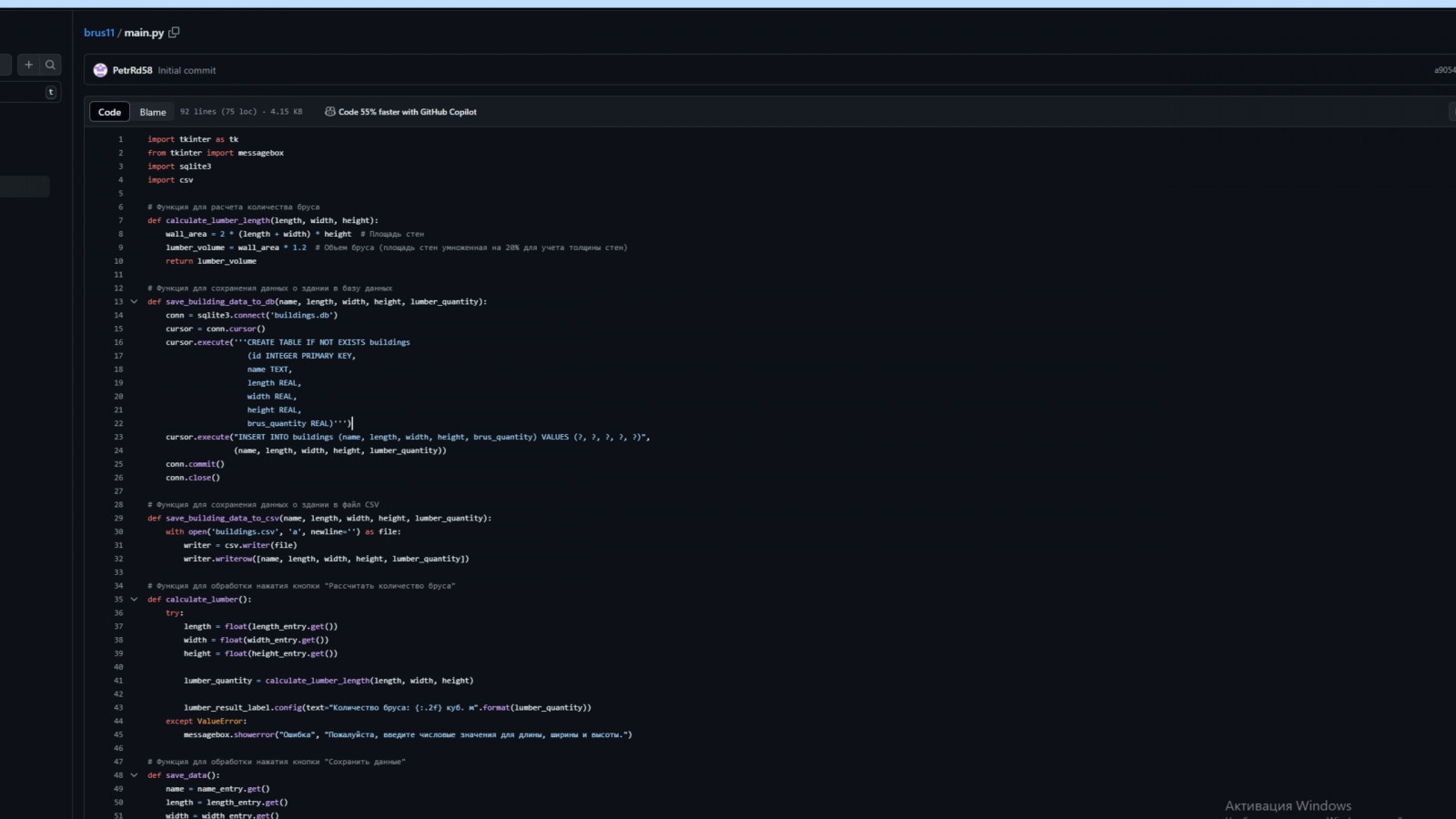Copy the main.py file path
The height and width of the screenshot is (819, 1456).
[174, 33]
